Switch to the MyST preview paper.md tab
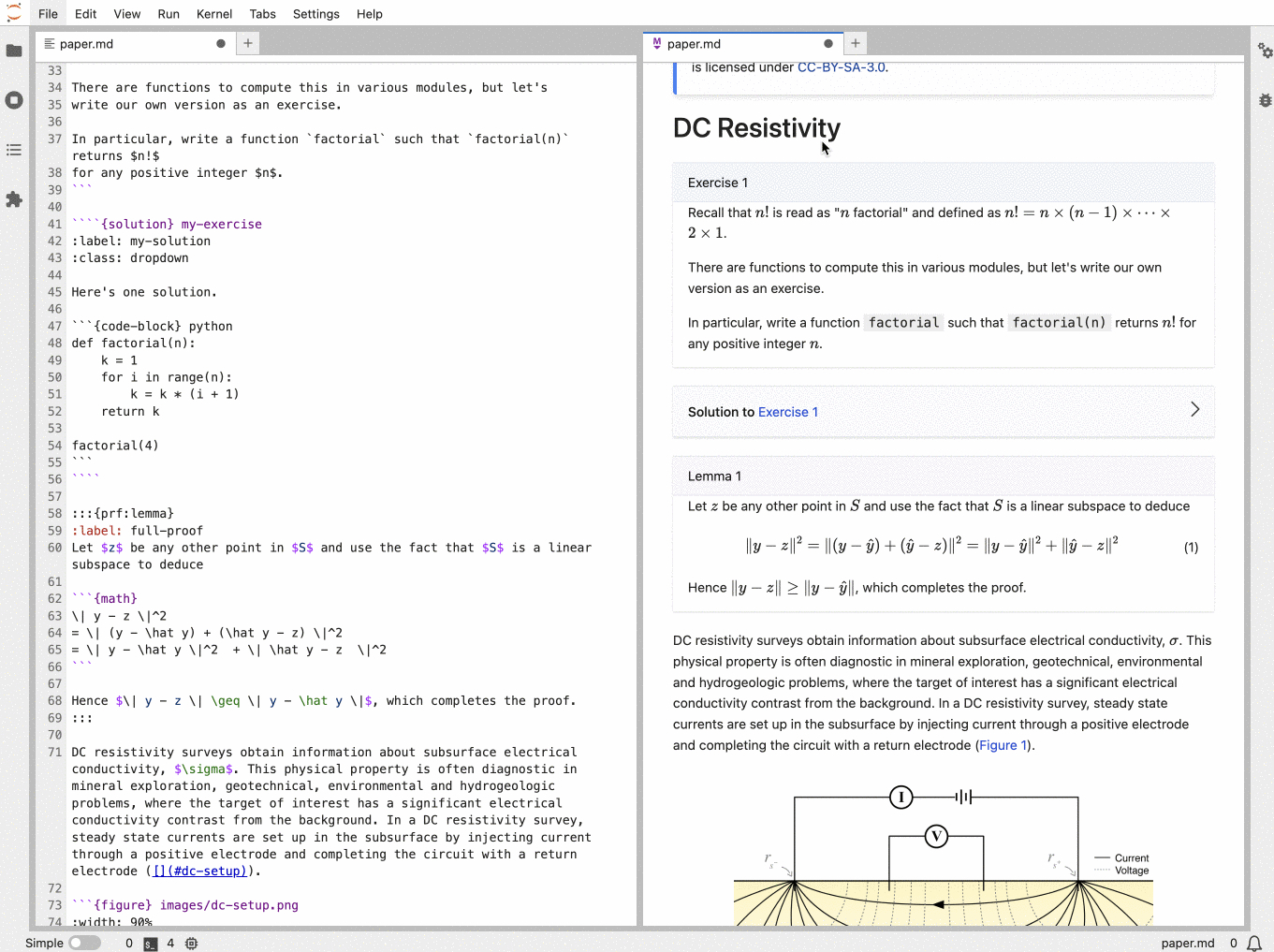Viewport: 1274px width, 952px height. tap(694, 44)
